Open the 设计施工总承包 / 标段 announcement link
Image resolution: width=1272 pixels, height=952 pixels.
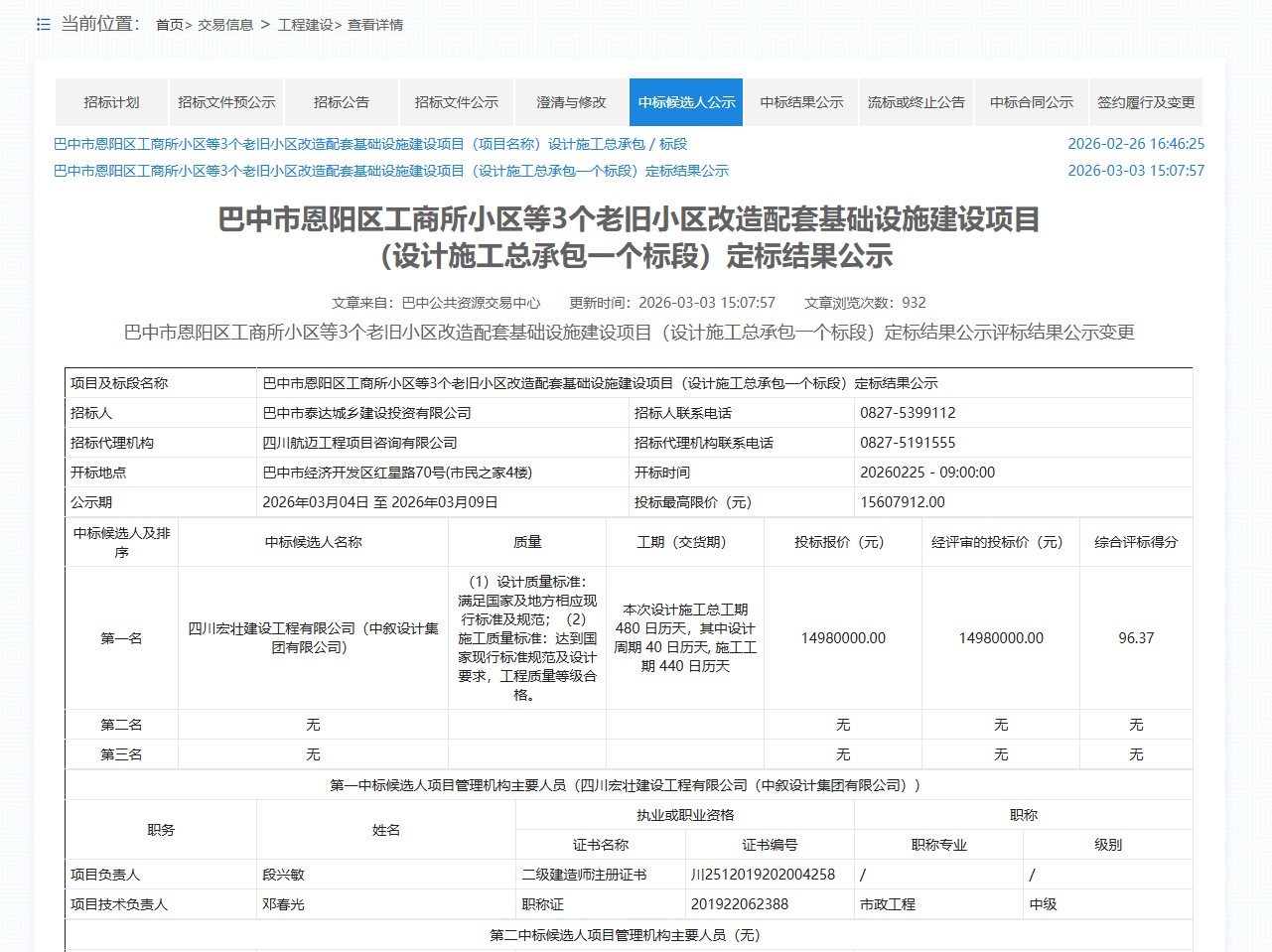(x=370, y=144)
